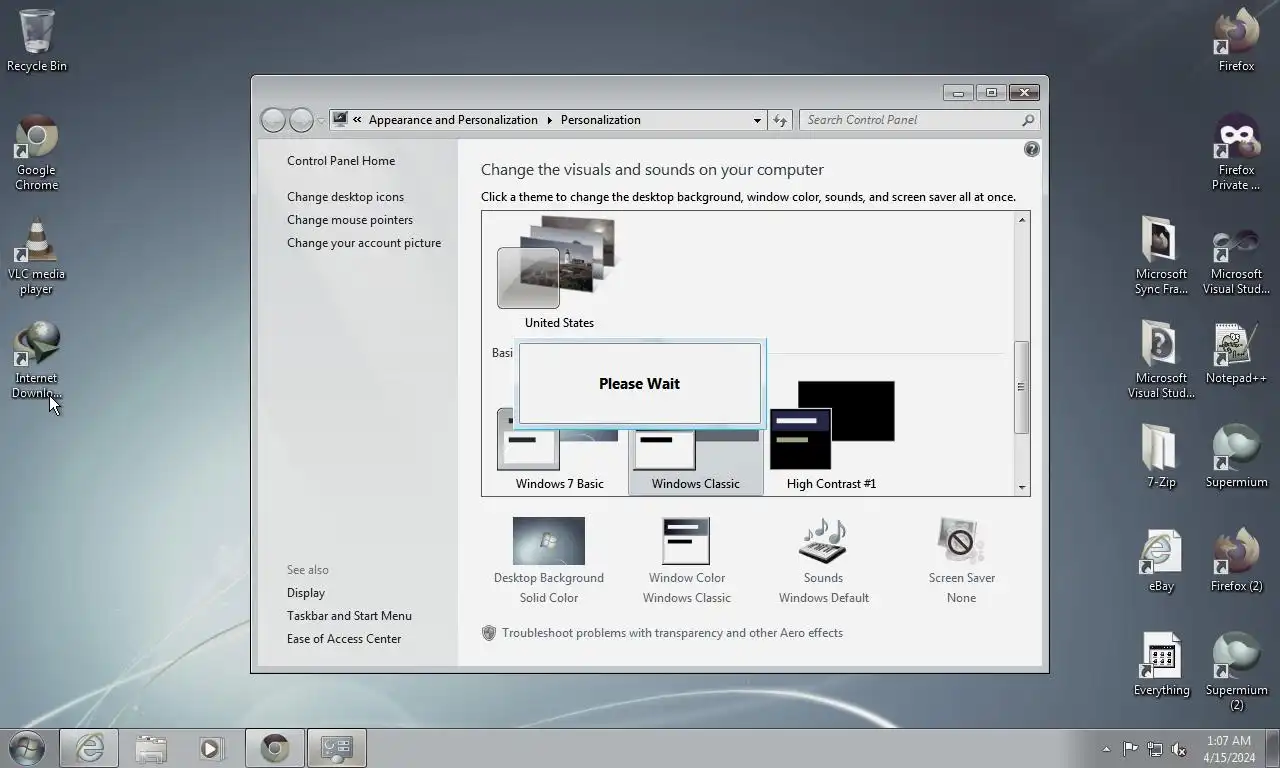This screenshot has width=1280, height=768.
Task: Open Desktop Background settings
Action: tap(548, 561)
